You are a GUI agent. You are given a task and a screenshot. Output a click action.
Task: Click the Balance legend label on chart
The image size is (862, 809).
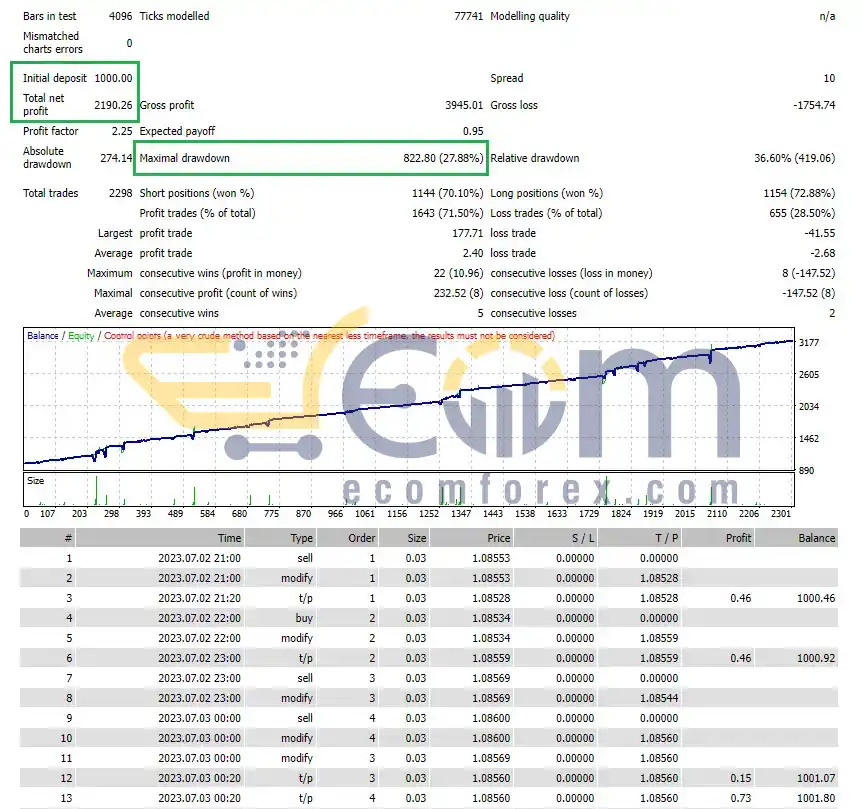click(42, 336)
